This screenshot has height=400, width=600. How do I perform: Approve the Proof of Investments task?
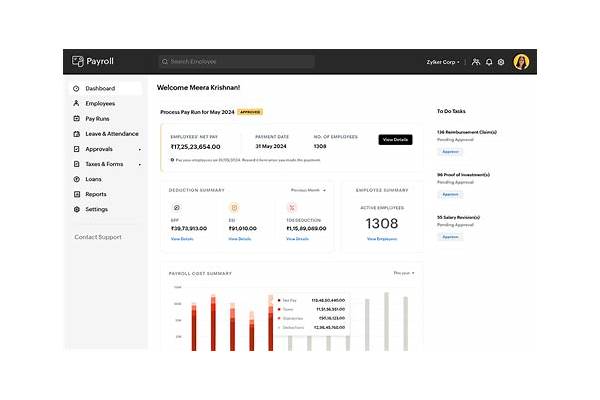[450, 194]
